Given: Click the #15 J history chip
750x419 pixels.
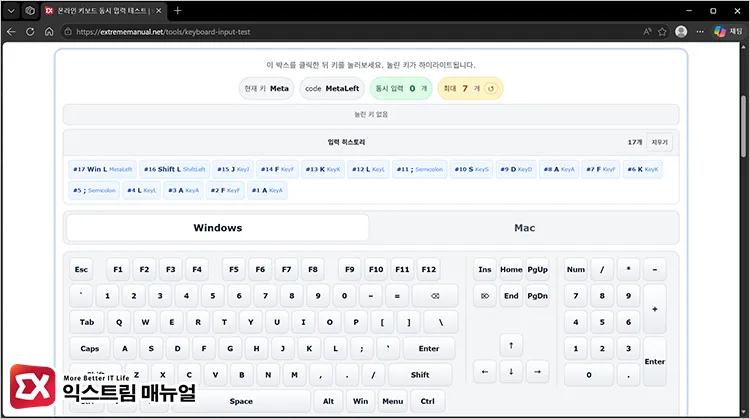Looking at the screenshot, I should pos(233,169).
